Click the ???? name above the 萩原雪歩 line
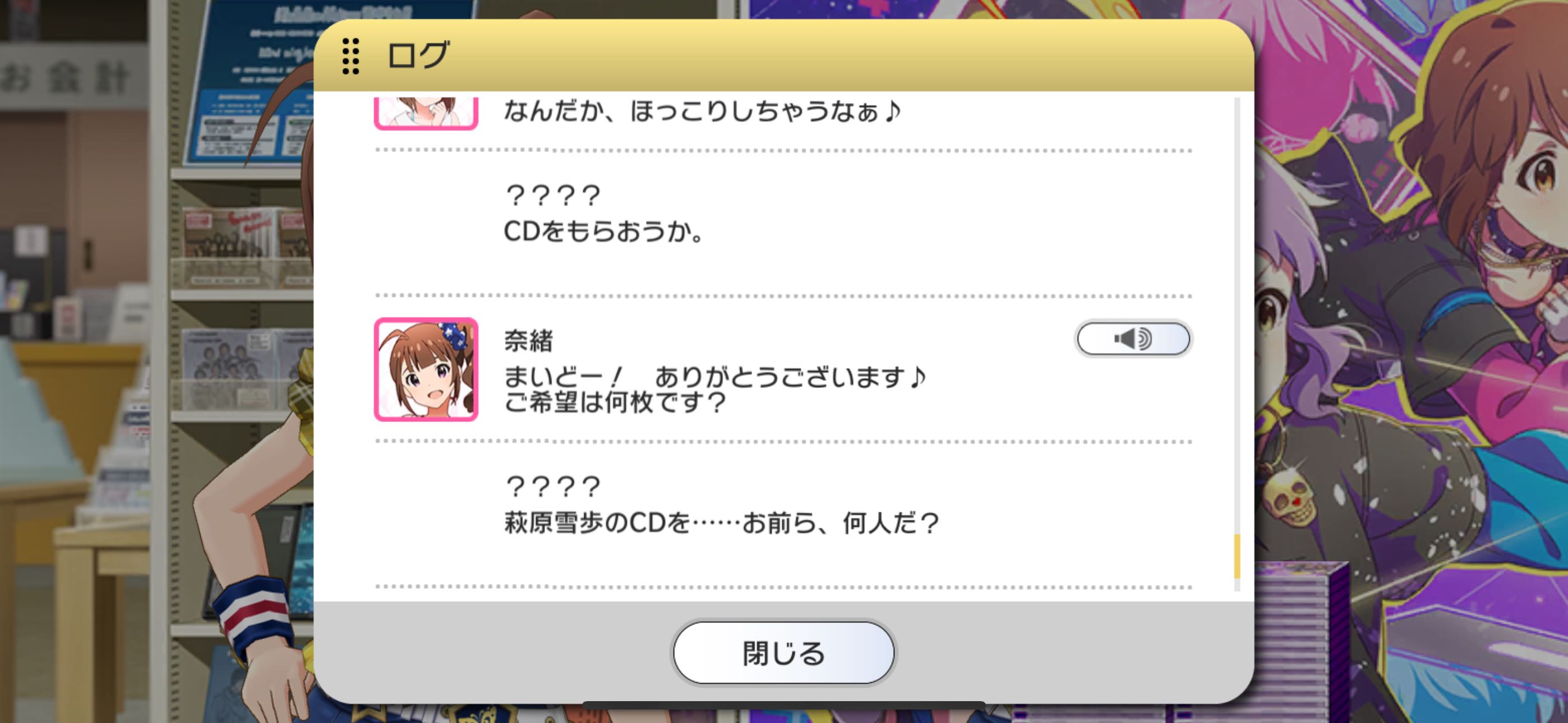 (553, 486)
